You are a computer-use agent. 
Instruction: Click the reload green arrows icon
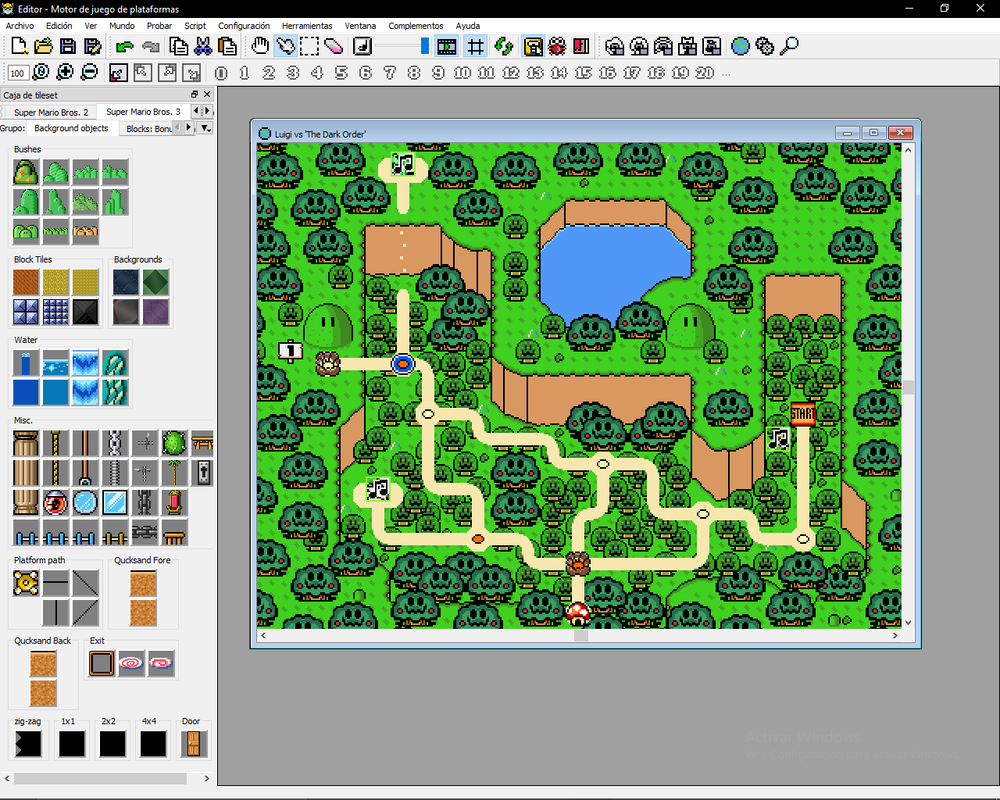(504, 46)
